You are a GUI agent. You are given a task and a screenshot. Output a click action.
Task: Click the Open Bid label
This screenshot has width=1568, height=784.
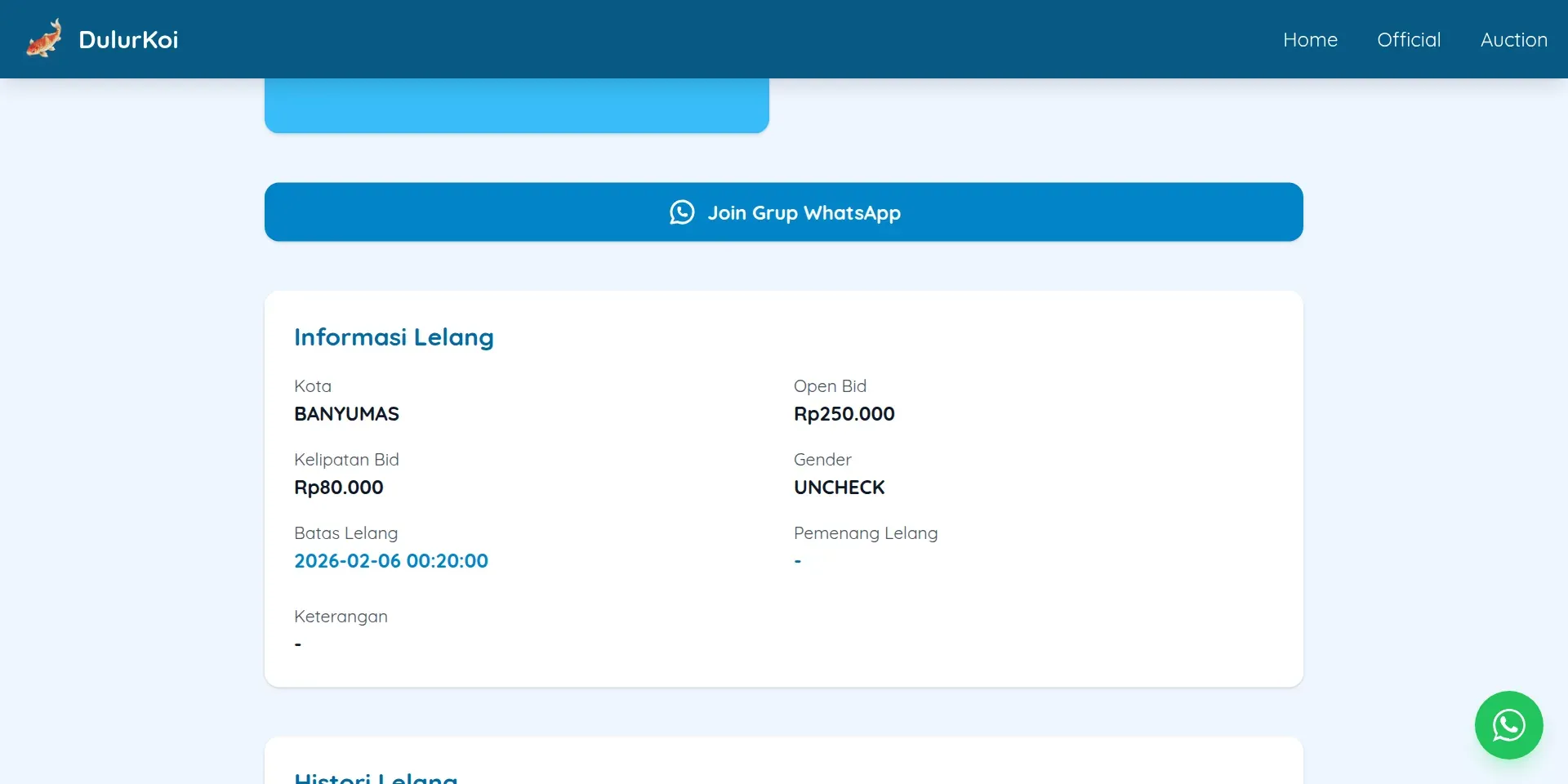pos(830,386)
